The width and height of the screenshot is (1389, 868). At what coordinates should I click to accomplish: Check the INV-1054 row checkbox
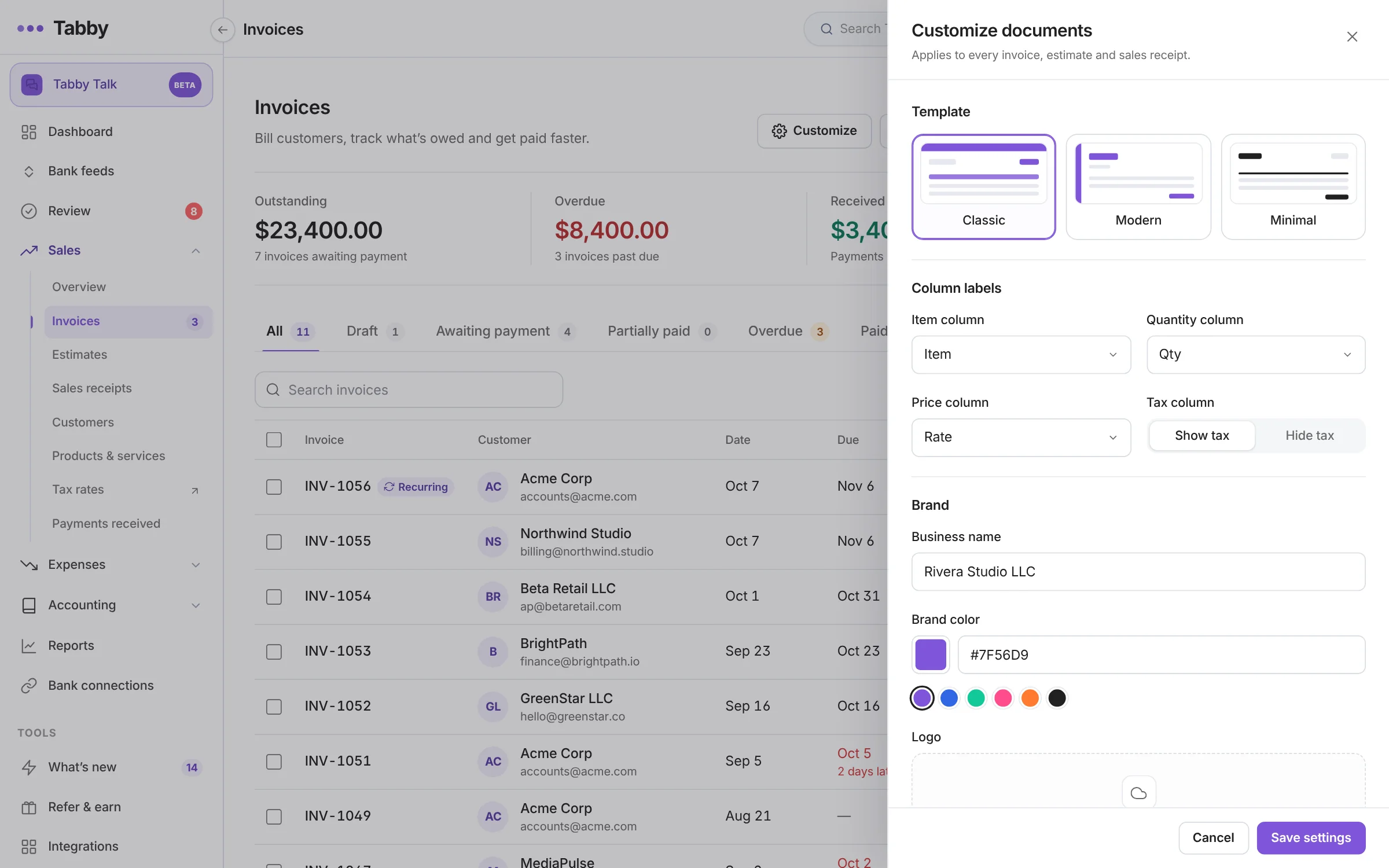point(274,597)
